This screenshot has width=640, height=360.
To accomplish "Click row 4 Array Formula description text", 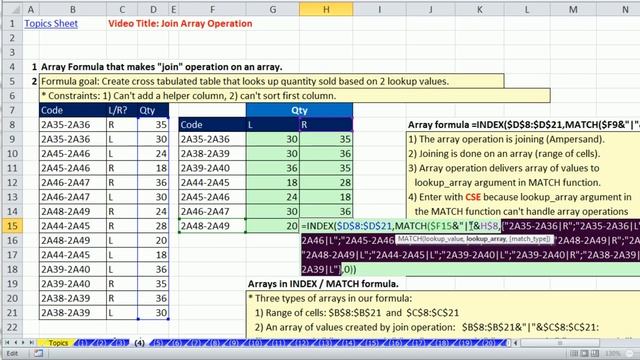I will 162,67.
